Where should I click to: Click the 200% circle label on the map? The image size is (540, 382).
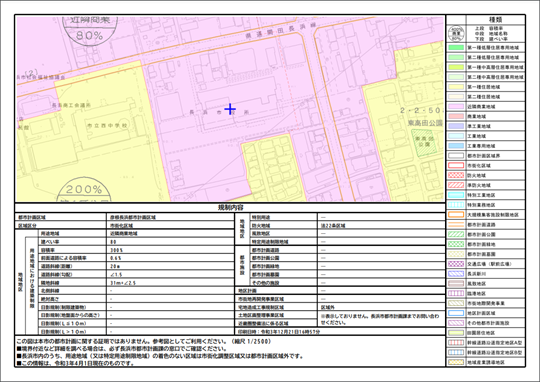coord(84,190)
